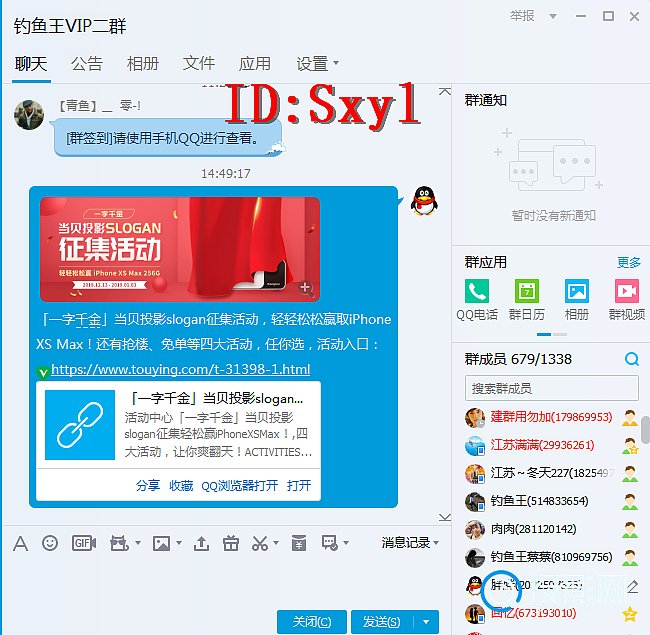
Task: Click the chat bubble checkmark icon
Action: tap(330, 543)
